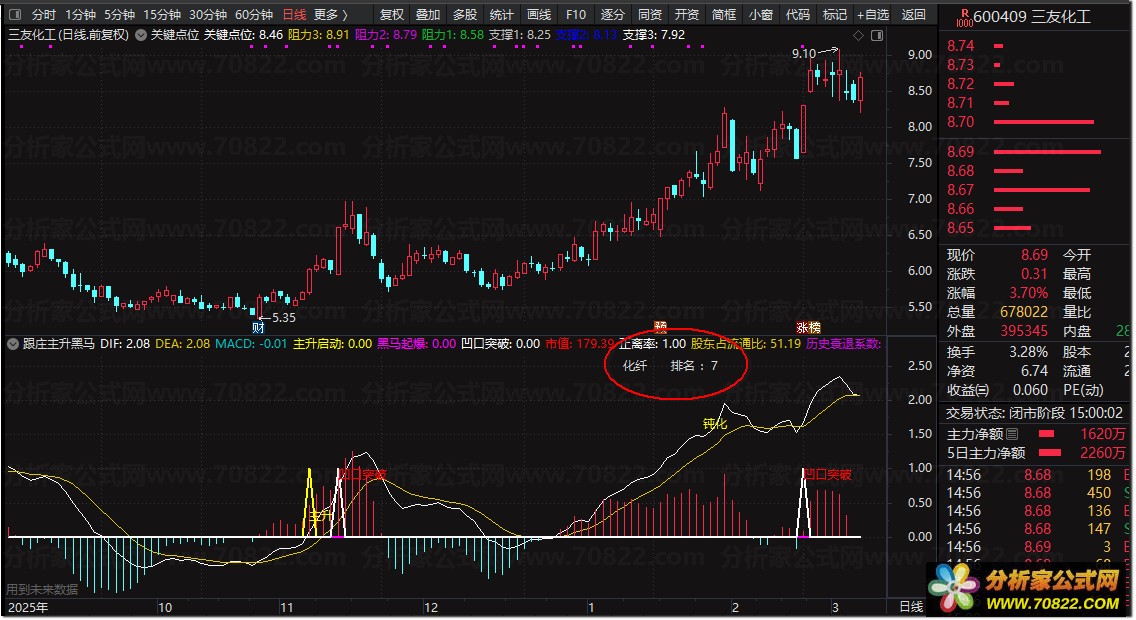
Task: Add stock via +自选 button
Action: click(x=873, y=14)
